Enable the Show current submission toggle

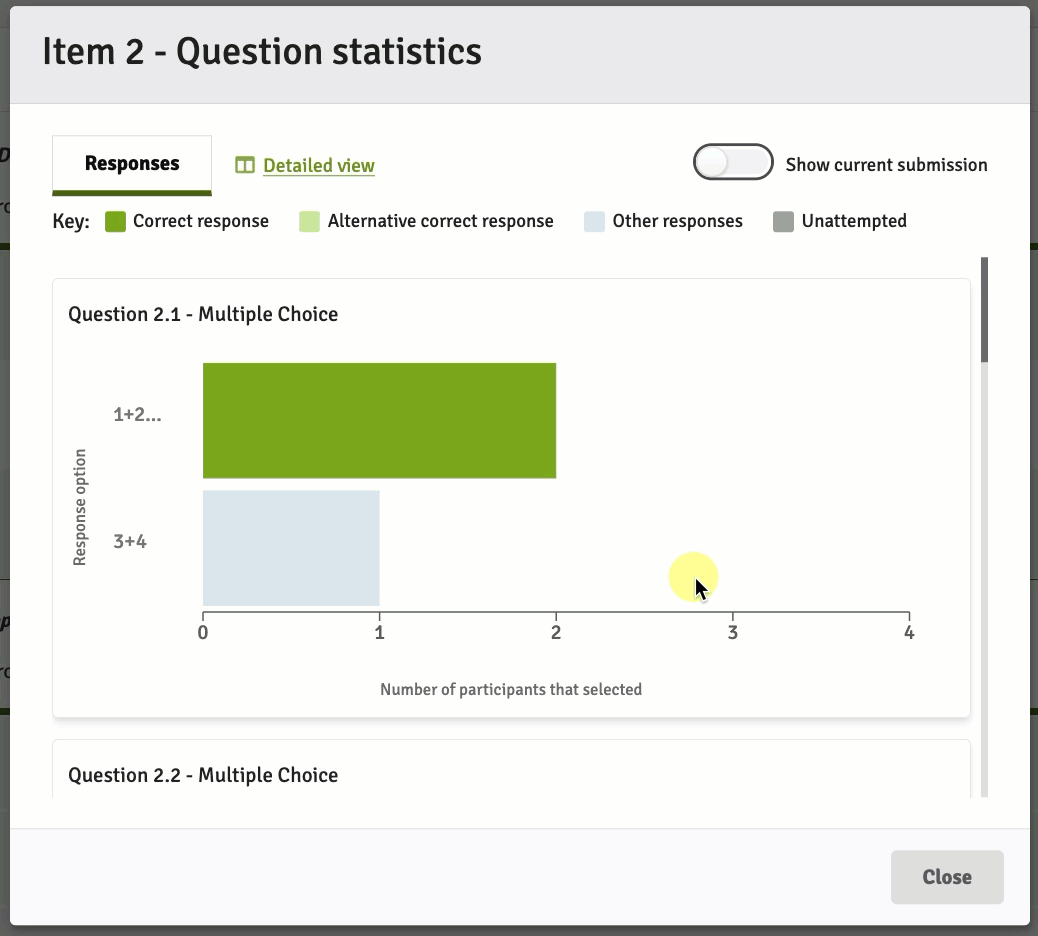coord(733,163)
